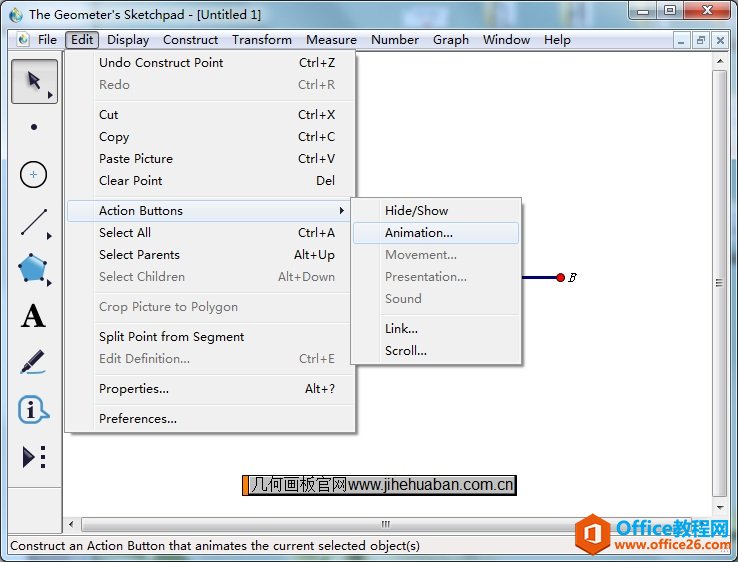Image resolution: width=738 pixels, height=562 pixels.
Task: Open the Help menu
Action: click(557, 40)
